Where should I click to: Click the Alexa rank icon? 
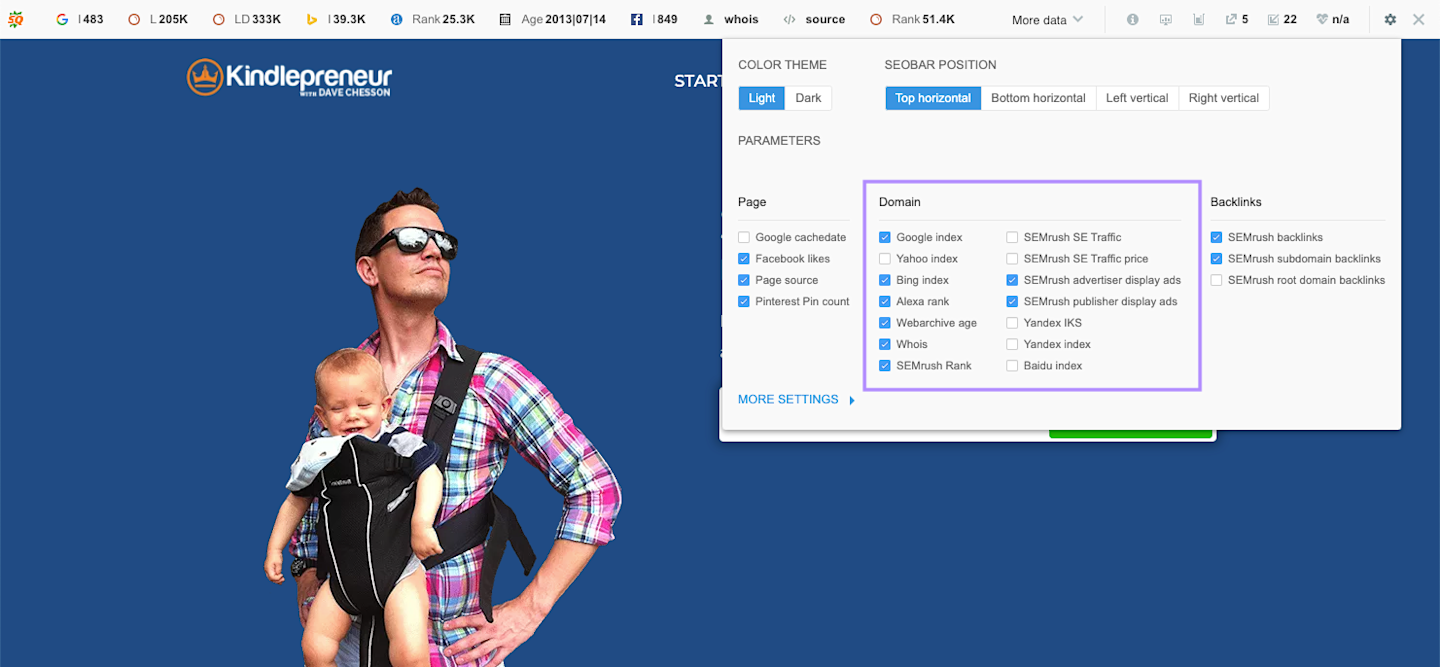pos(396,19)
